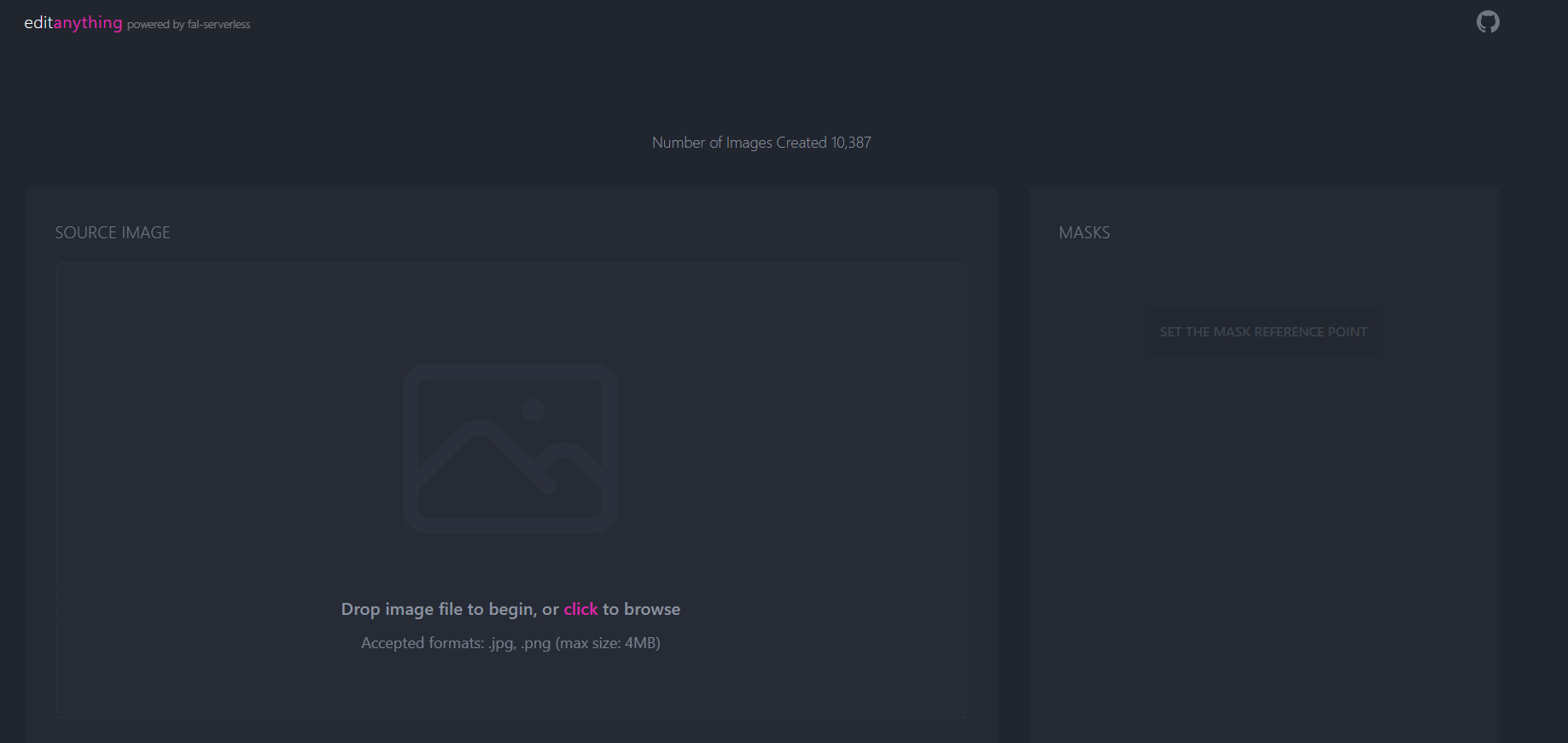Click the 'Number of Images Created 10,387' text

[x=761, y=143]
